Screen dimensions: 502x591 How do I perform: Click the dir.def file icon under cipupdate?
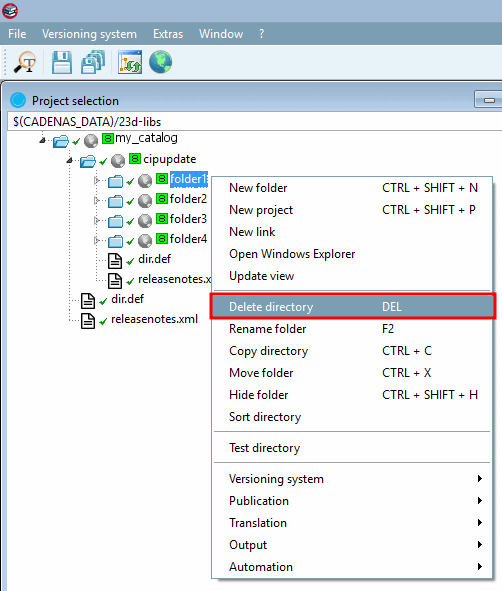click(115, 260)
